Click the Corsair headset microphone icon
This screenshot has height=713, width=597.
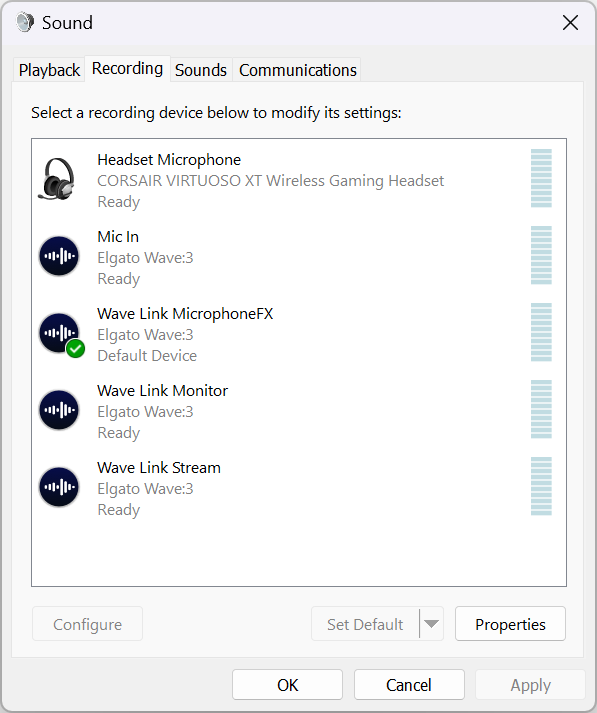[57, 179]
